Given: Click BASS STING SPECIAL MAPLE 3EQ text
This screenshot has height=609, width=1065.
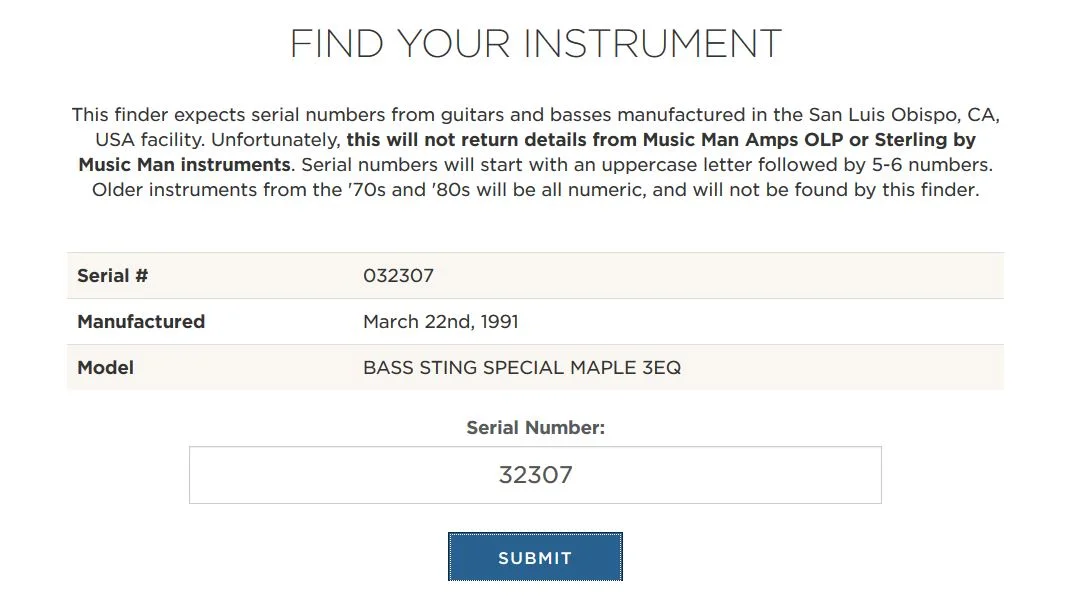Looking at the screenshot, I should pos(522,367).
